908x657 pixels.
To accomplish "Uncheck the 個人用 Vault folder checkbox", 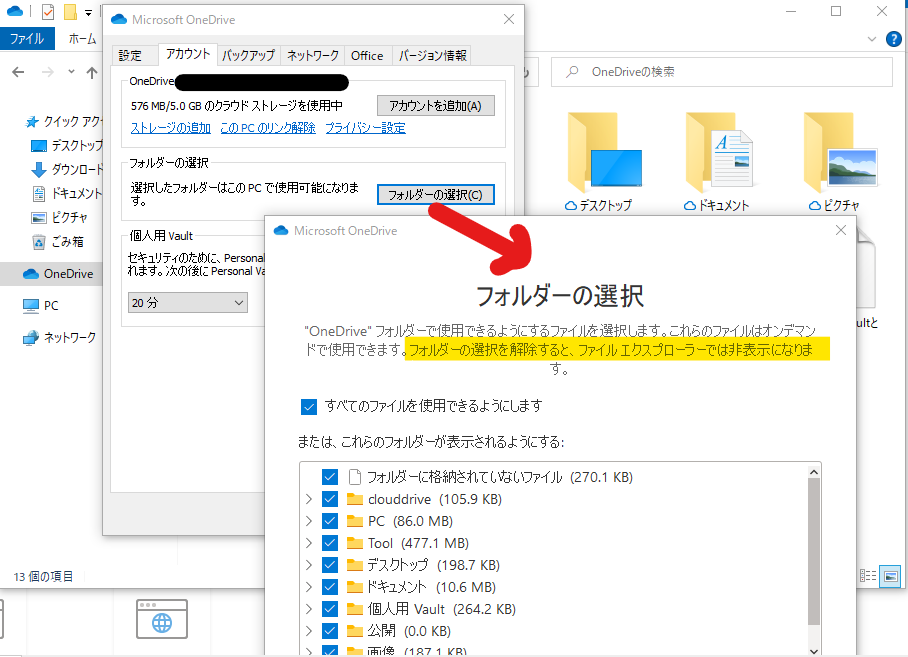I will click(330, 608).
